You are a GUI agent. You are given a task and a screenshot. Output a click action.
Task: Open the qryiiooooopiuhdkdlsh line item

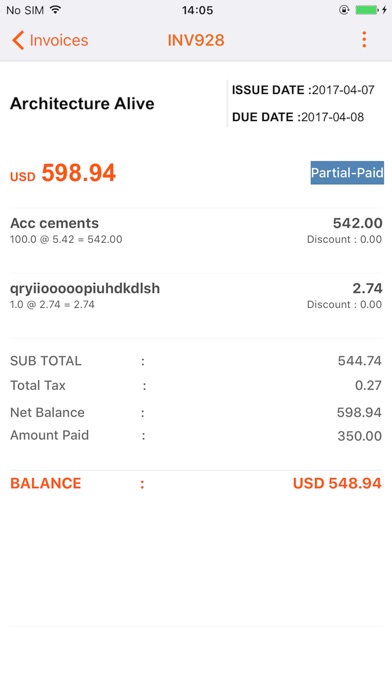pyautogui.click(x=196, y=296)
